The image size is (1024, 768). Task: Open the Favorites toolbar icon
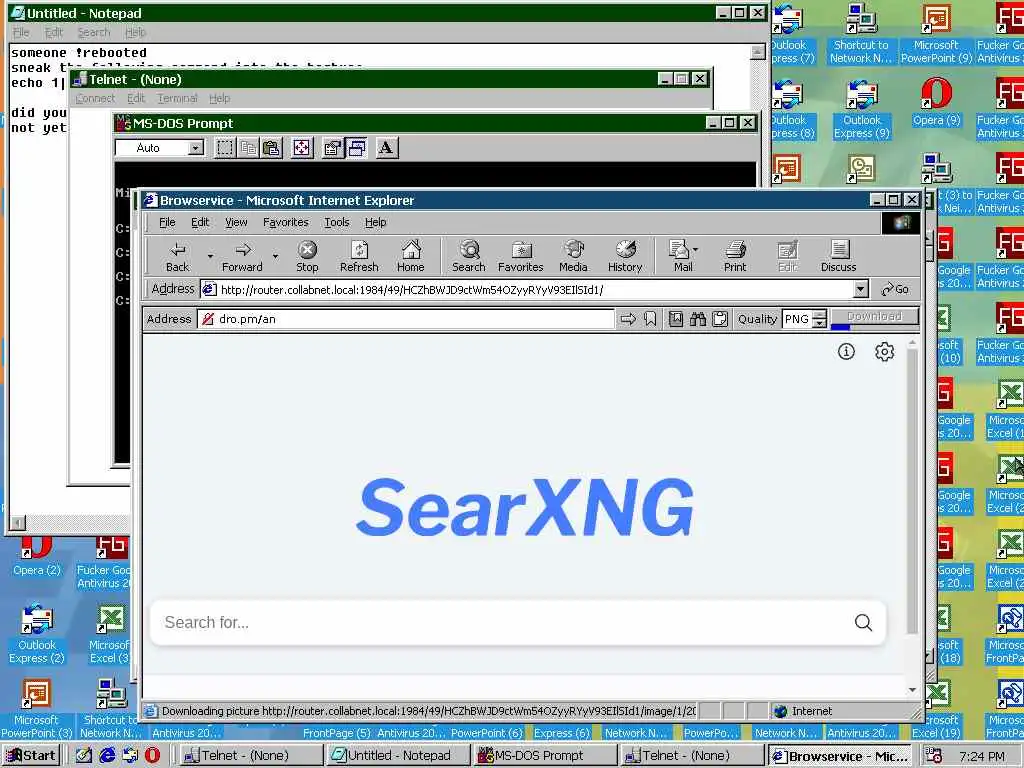520,257
